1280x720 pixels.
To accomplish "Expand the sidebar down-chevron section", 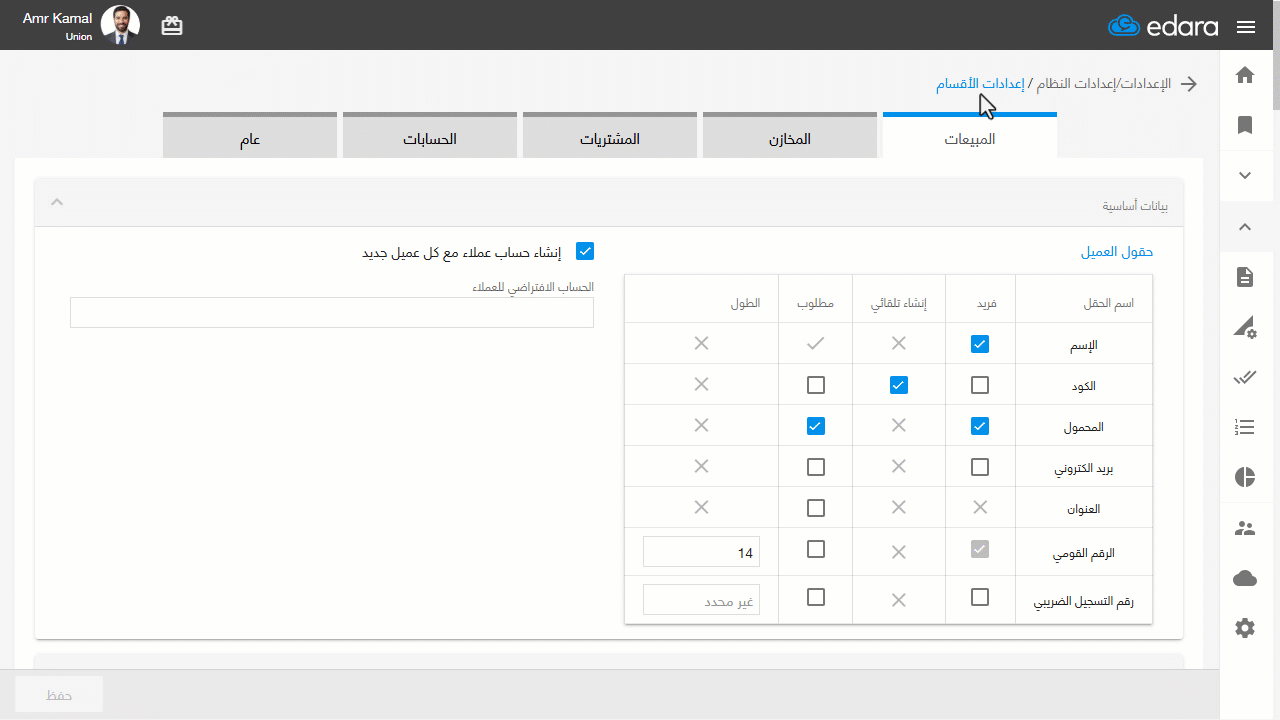I will tap(1245, 175).
